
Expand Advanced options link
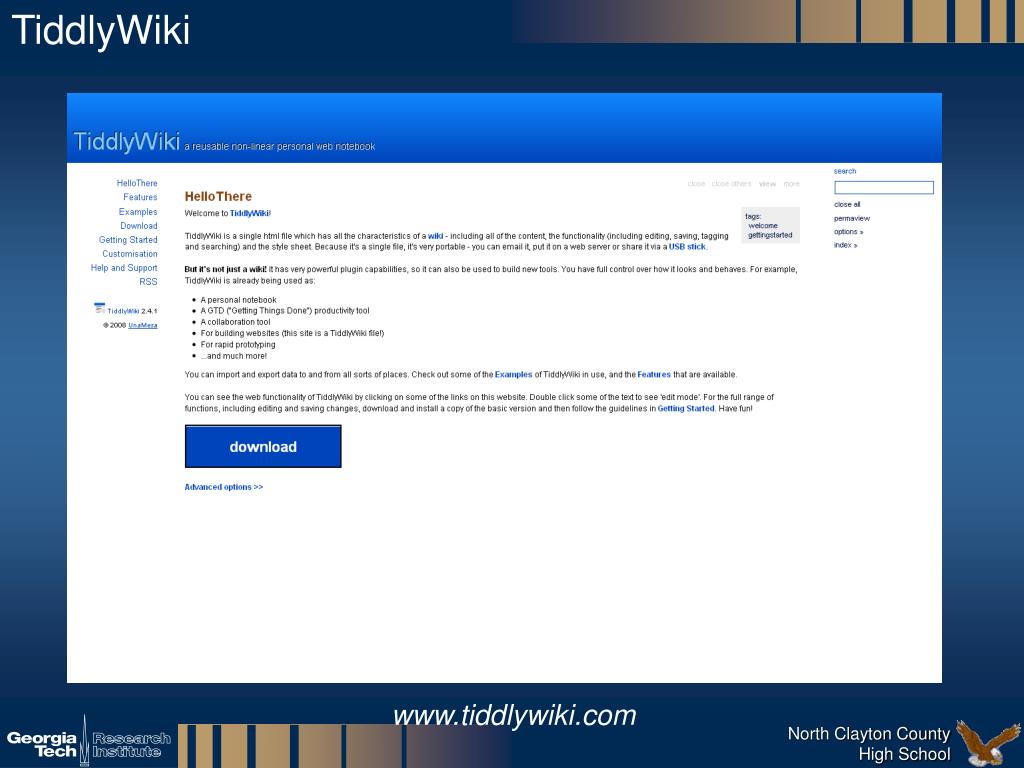click(x=224, y=487)
